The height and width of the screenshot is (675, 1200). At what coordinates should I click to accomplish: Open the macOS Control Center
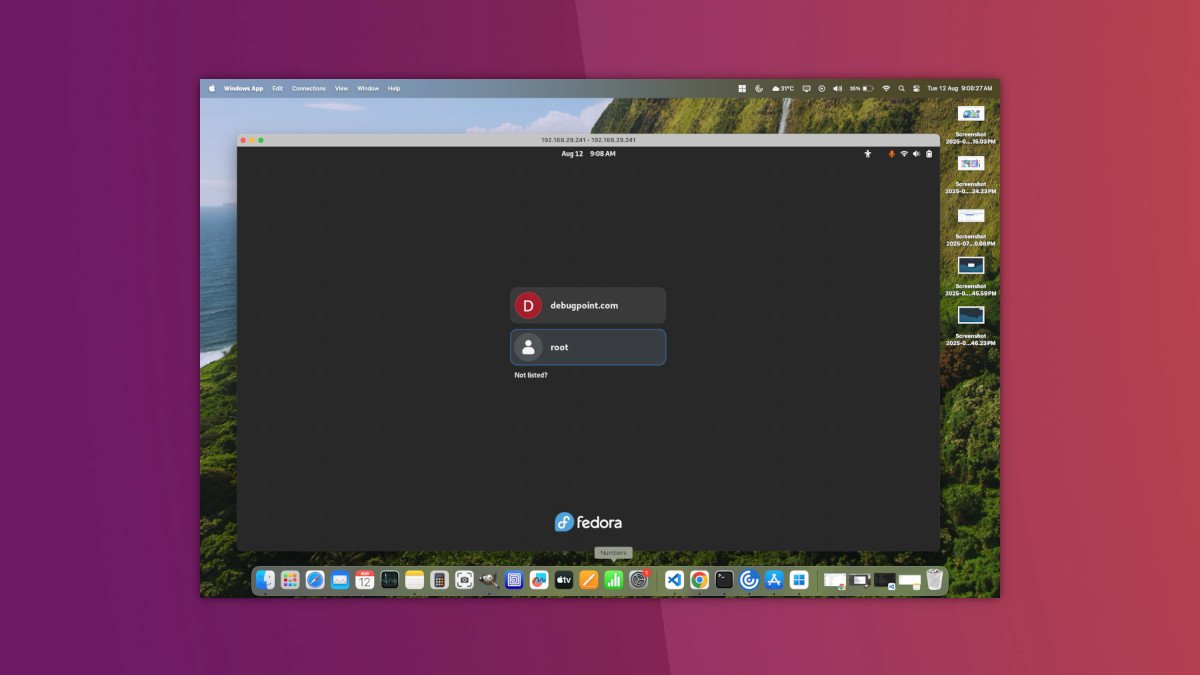tap(915, 88)
